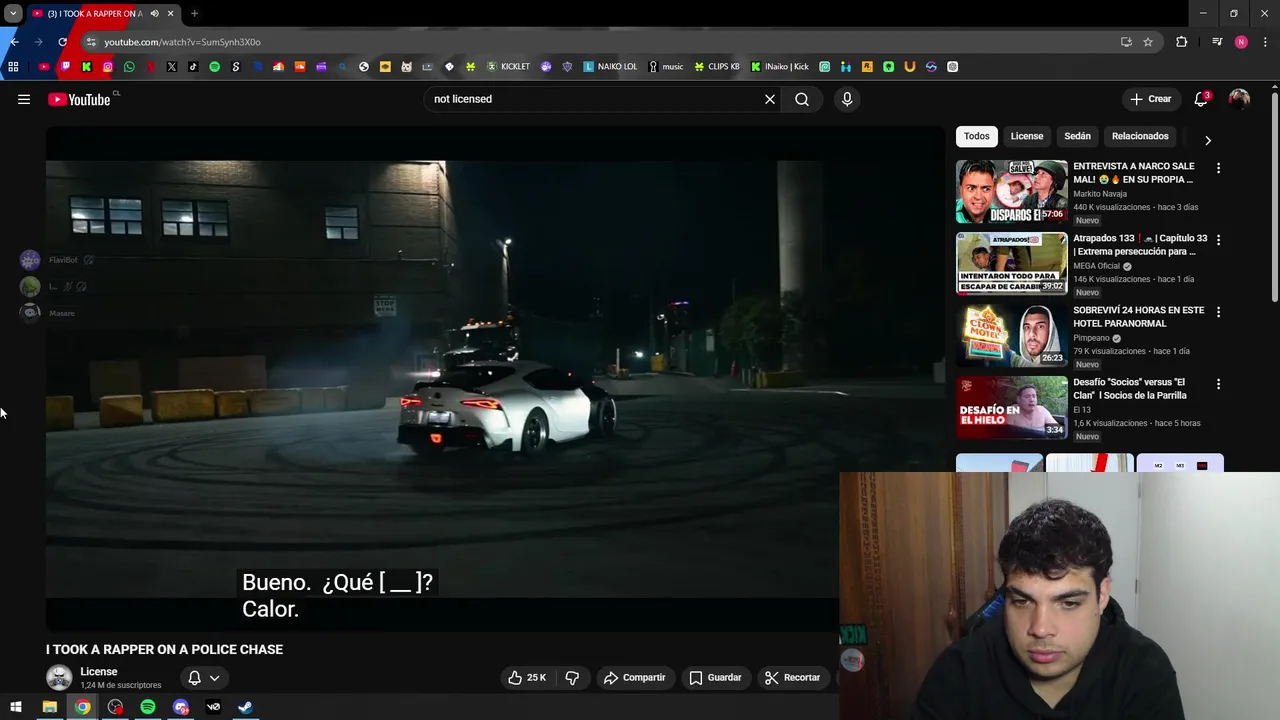The width and height of the screenshot is (1280, 720).
Task: Open the tab search dropdown arrow
Action: pyautogui.click(x=13, y=13)
